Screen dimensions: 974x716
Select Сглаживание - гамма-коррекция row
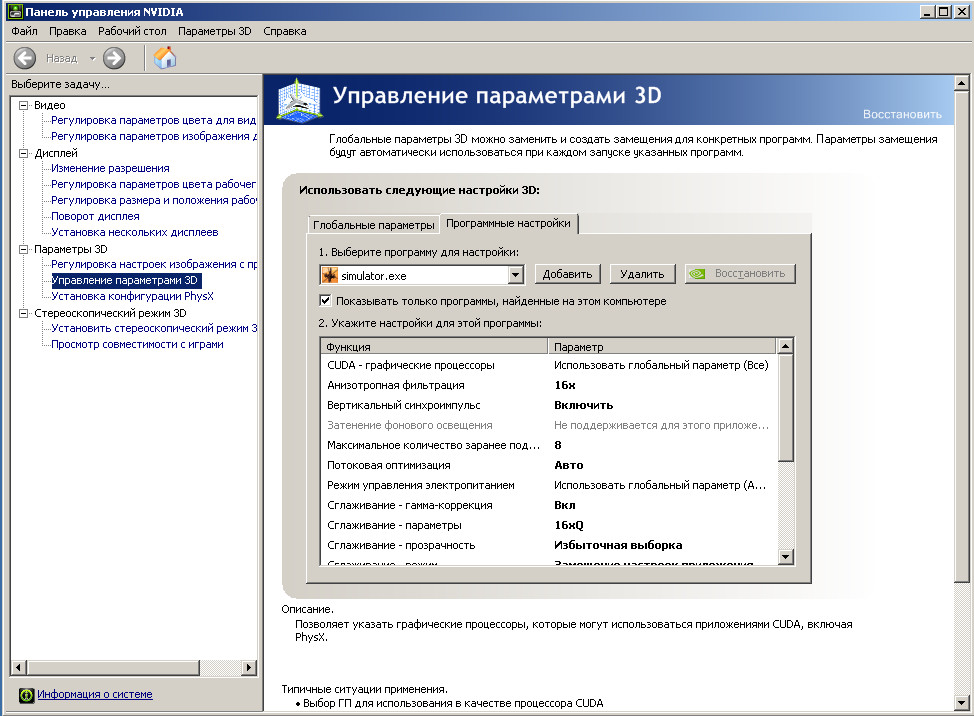(x=548, y=505)
